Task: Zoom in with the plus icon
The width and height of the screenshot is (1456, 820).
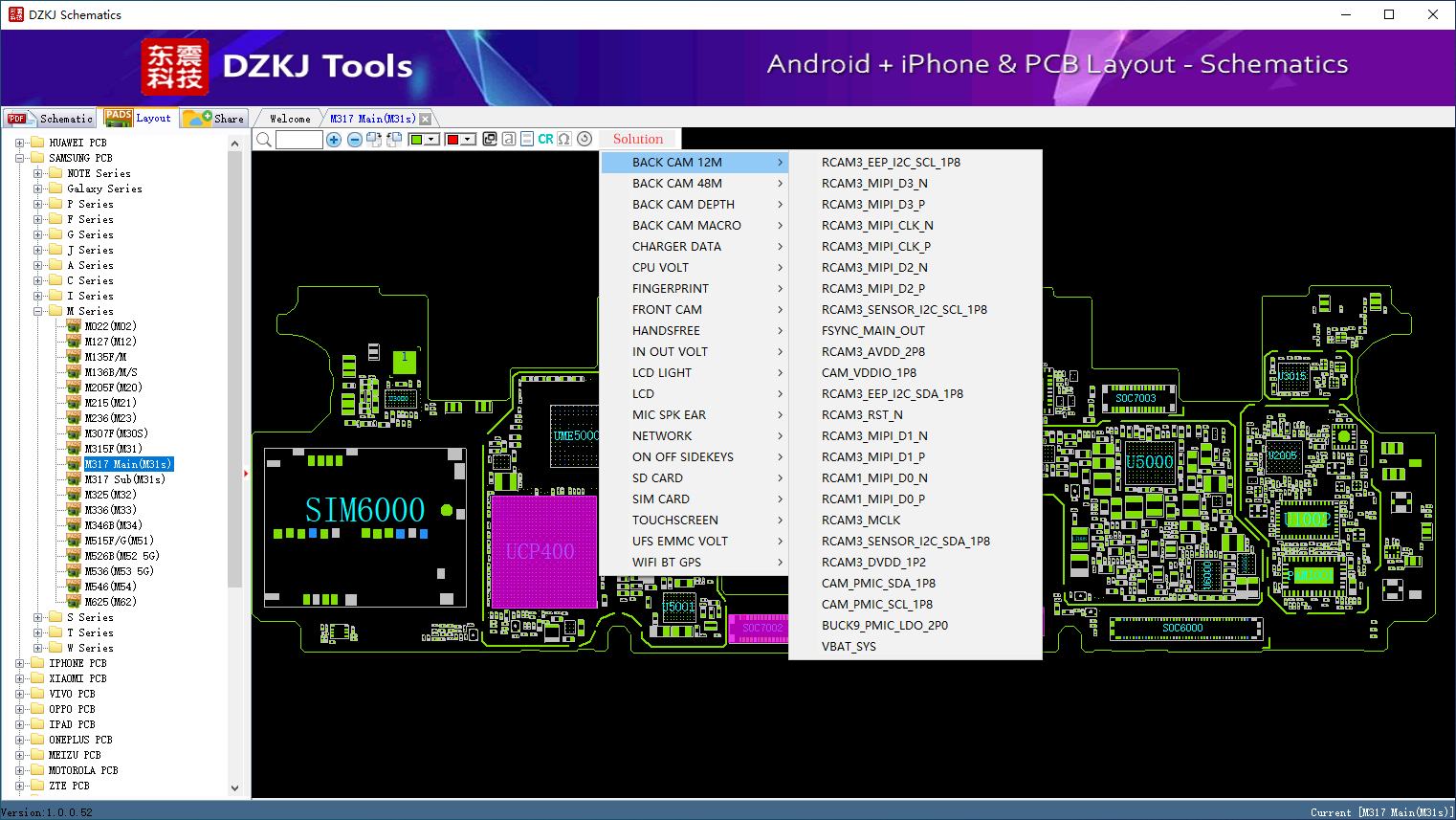Action: click(x=334, y=140)
